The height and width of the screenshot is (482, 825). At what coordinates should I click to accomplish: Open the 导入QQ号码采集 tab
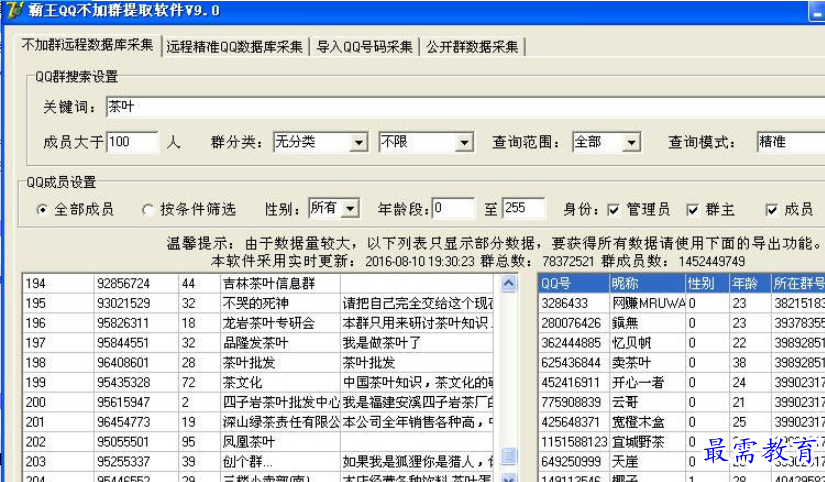(364, 47)
